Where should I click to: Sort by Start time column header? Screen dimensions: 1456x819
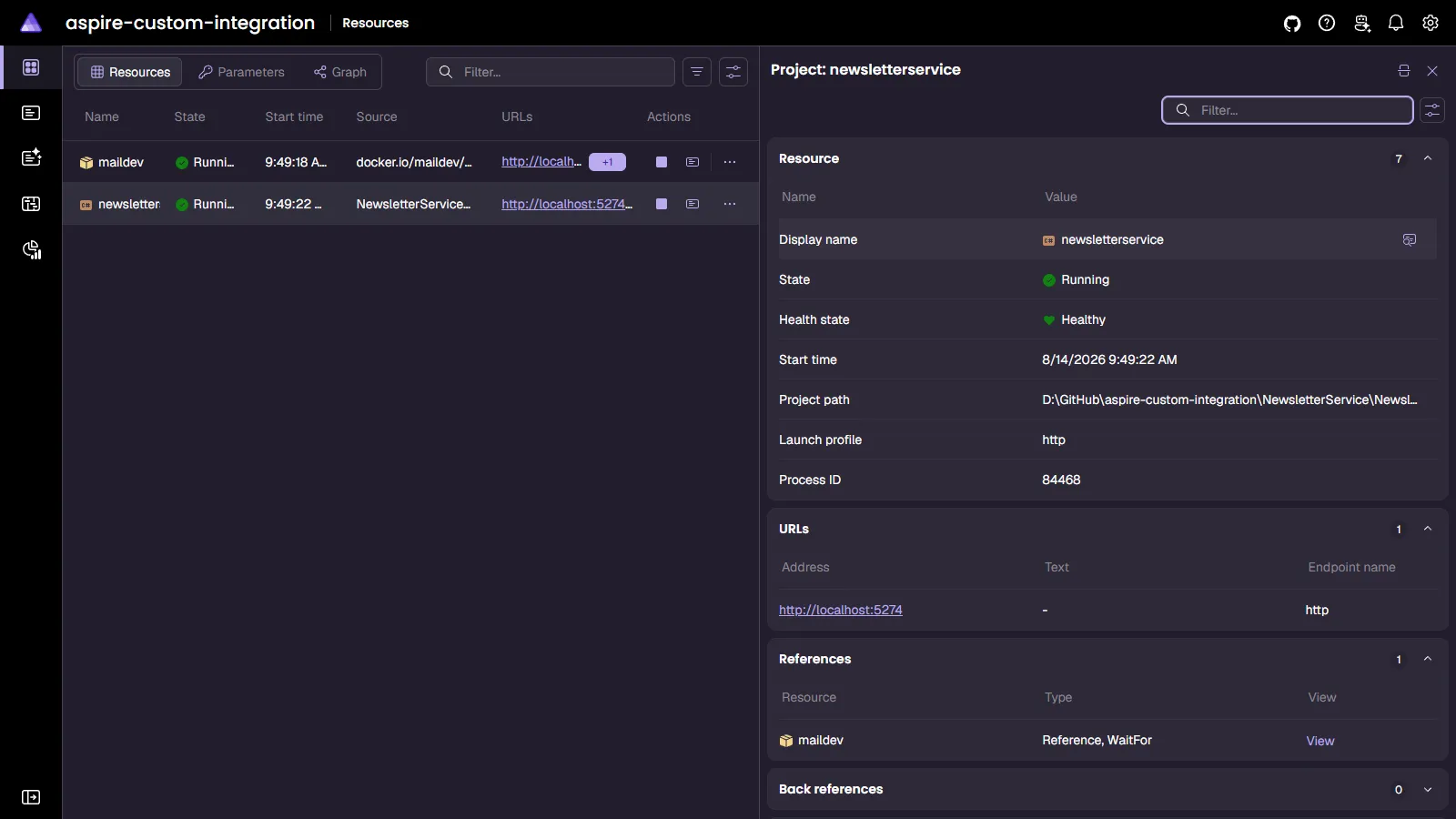[x=294, y=116]
